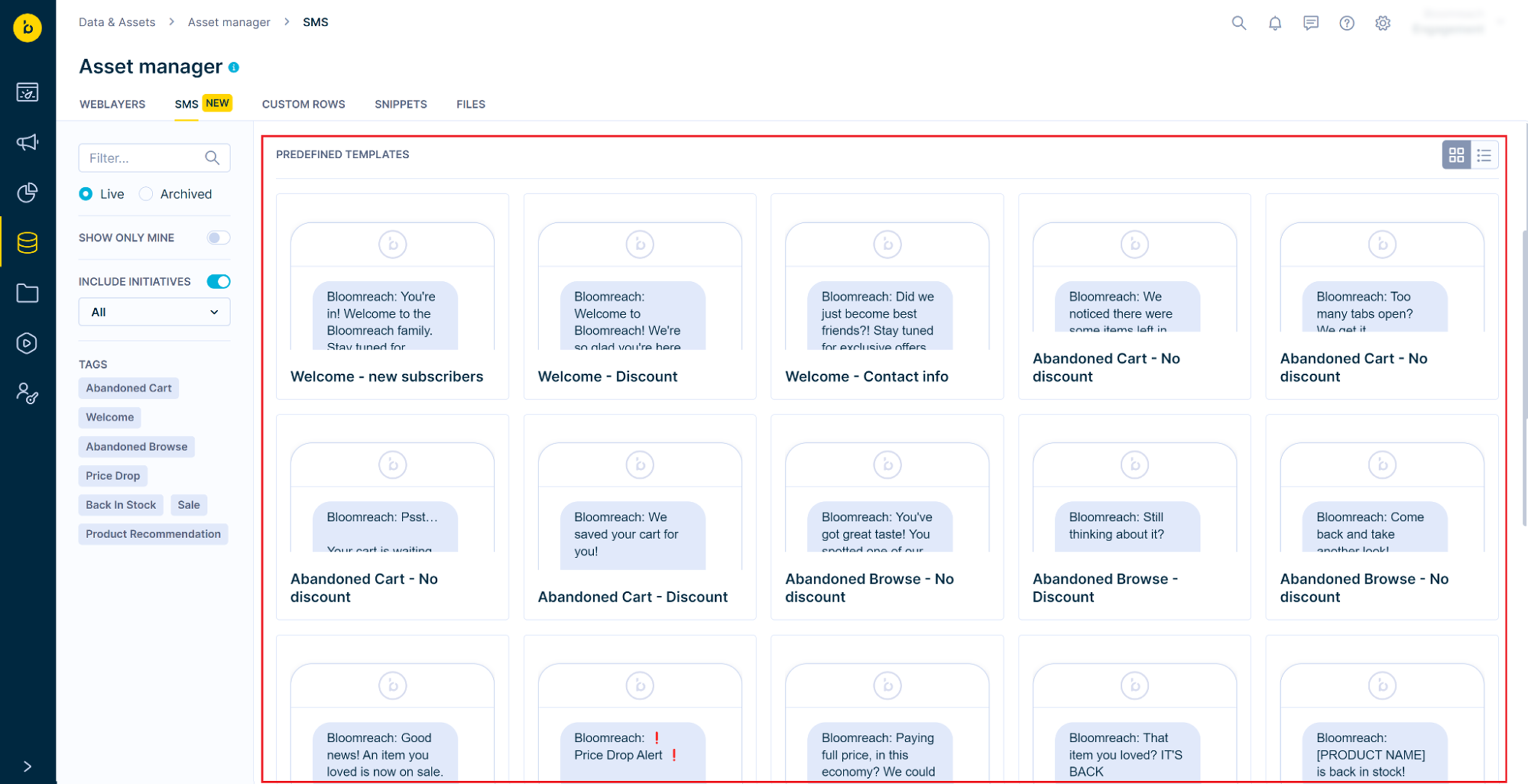The image size is (1528, 784).
Task: Open the '[PRODUCT NAME] is back' template
Action: coord(1382,709)
